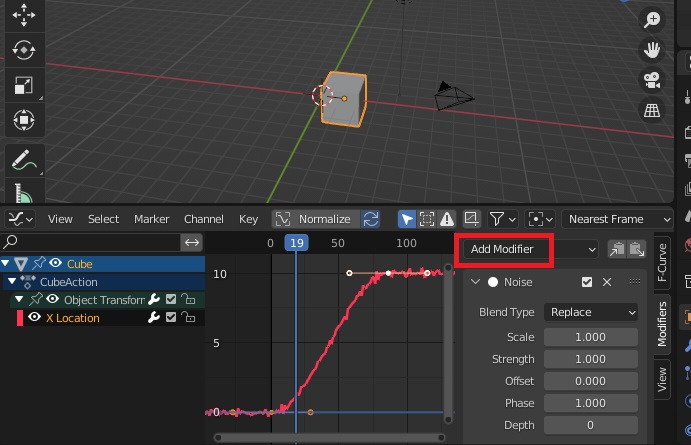Click the create ghost curves icon
The image size is (691, 445).
click(471, 219)
